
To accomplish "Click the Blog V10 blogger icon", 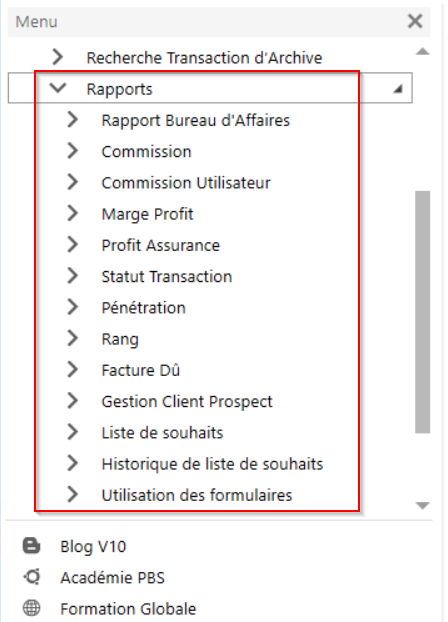I will [x=31, y=545].
